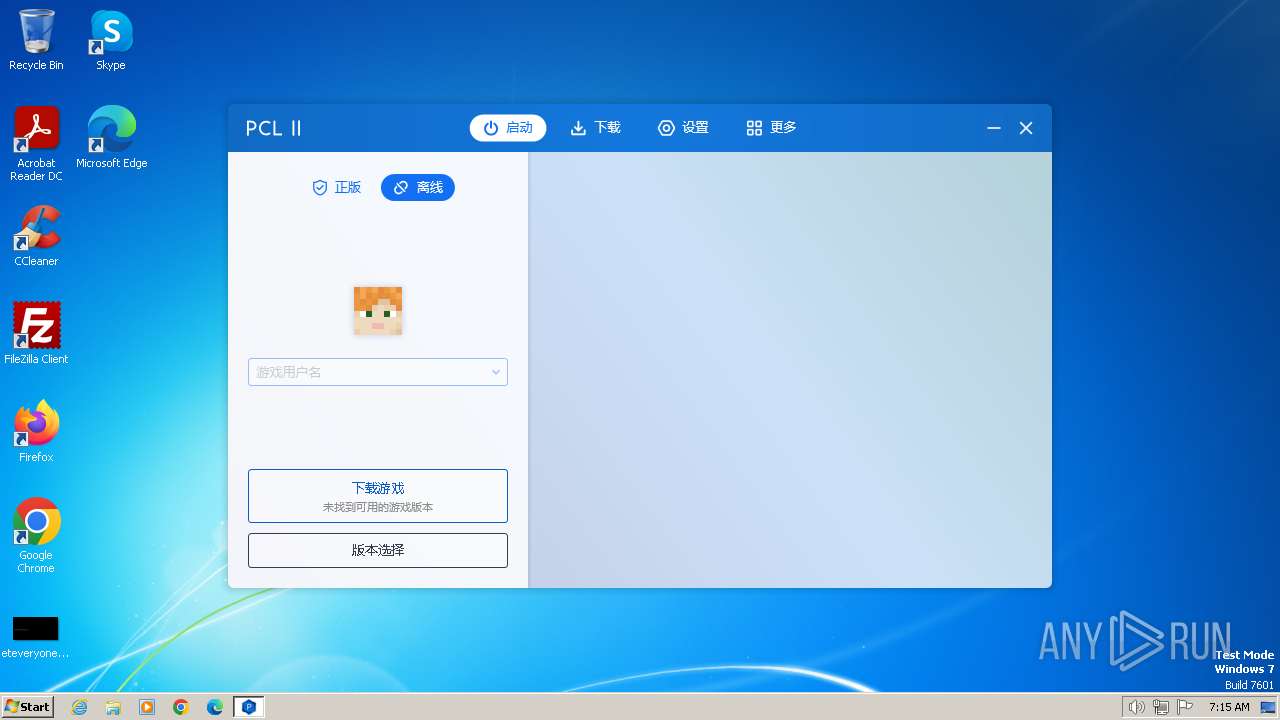This screenshot has height=720, width=1280.
Task: Select 离线 offline login mode
Action: pos(418,187)
